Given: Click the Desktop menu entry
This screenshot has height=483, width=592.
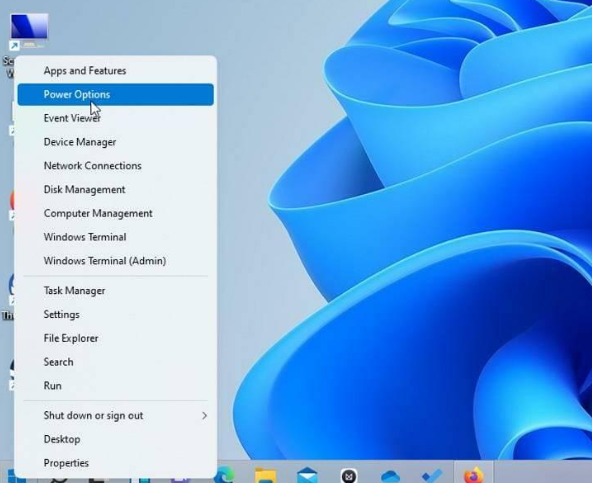Looking at the screenshot, I should 116,440.
